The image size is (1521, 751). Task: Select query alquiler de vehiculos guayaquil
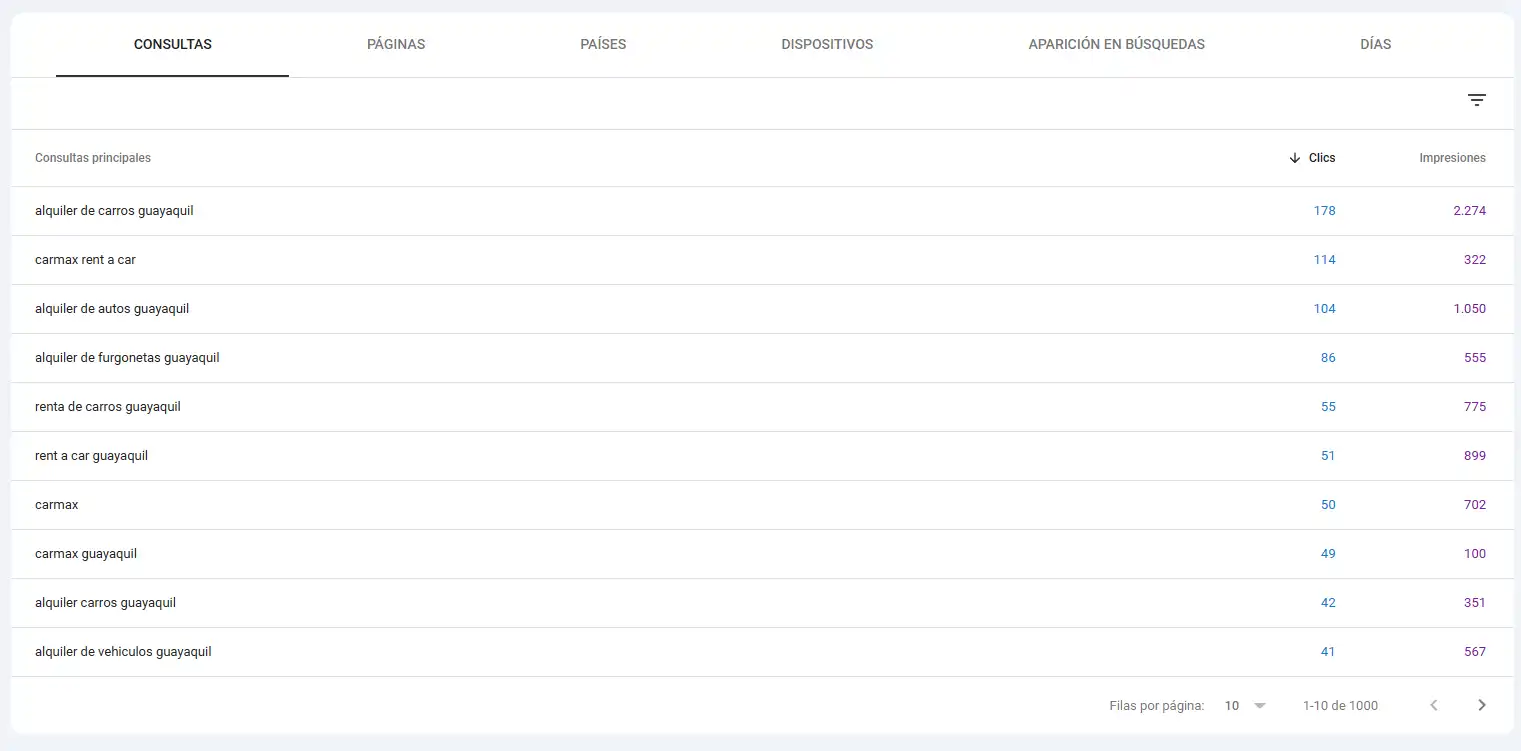(123, 652)
